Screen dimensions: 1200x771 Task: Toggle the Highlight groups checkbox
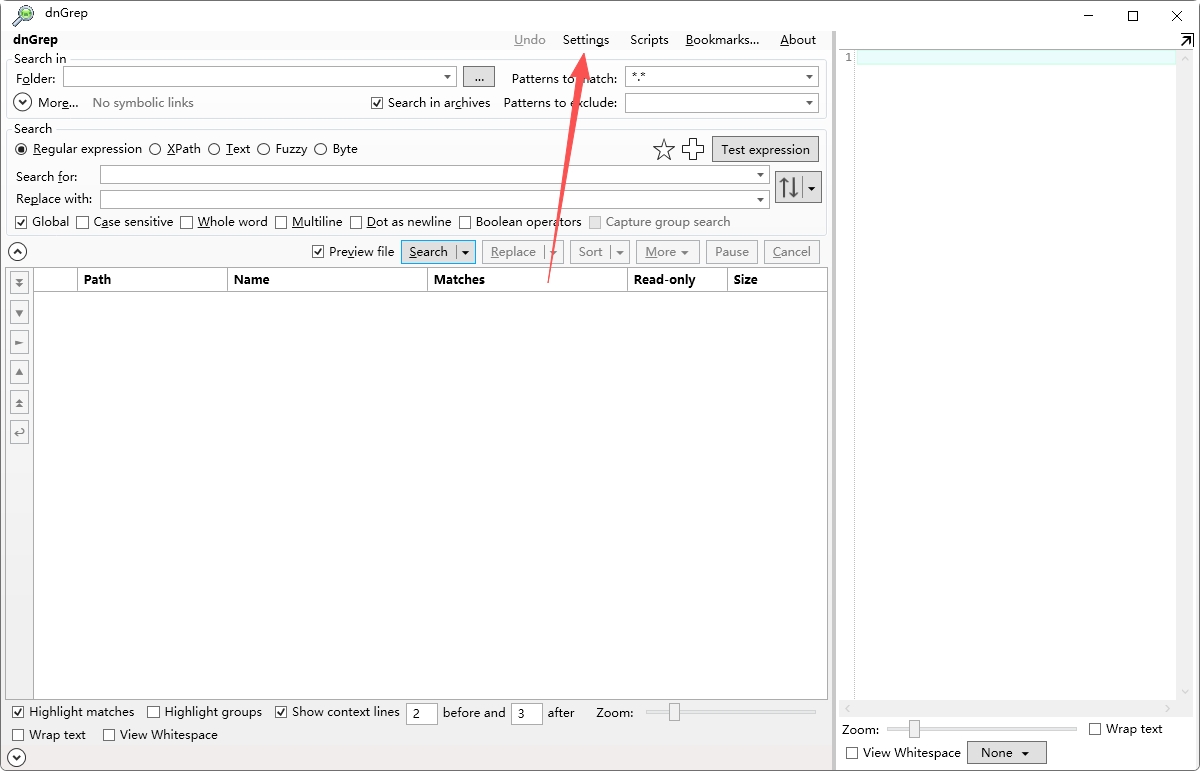(x=153, y=712)
